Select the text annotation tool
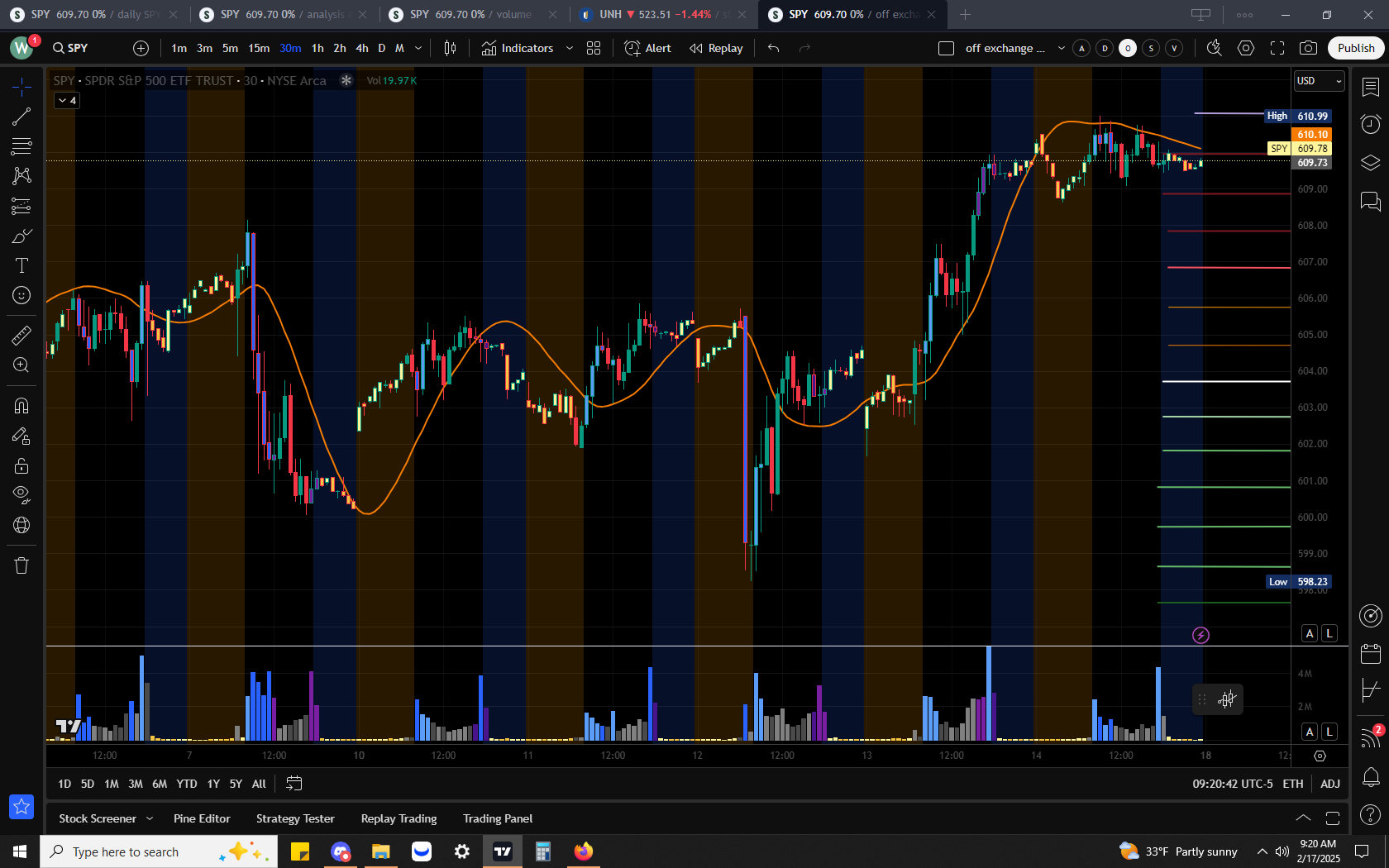The height and width of the screenshot is (868, 1389). tap(21, 265)
